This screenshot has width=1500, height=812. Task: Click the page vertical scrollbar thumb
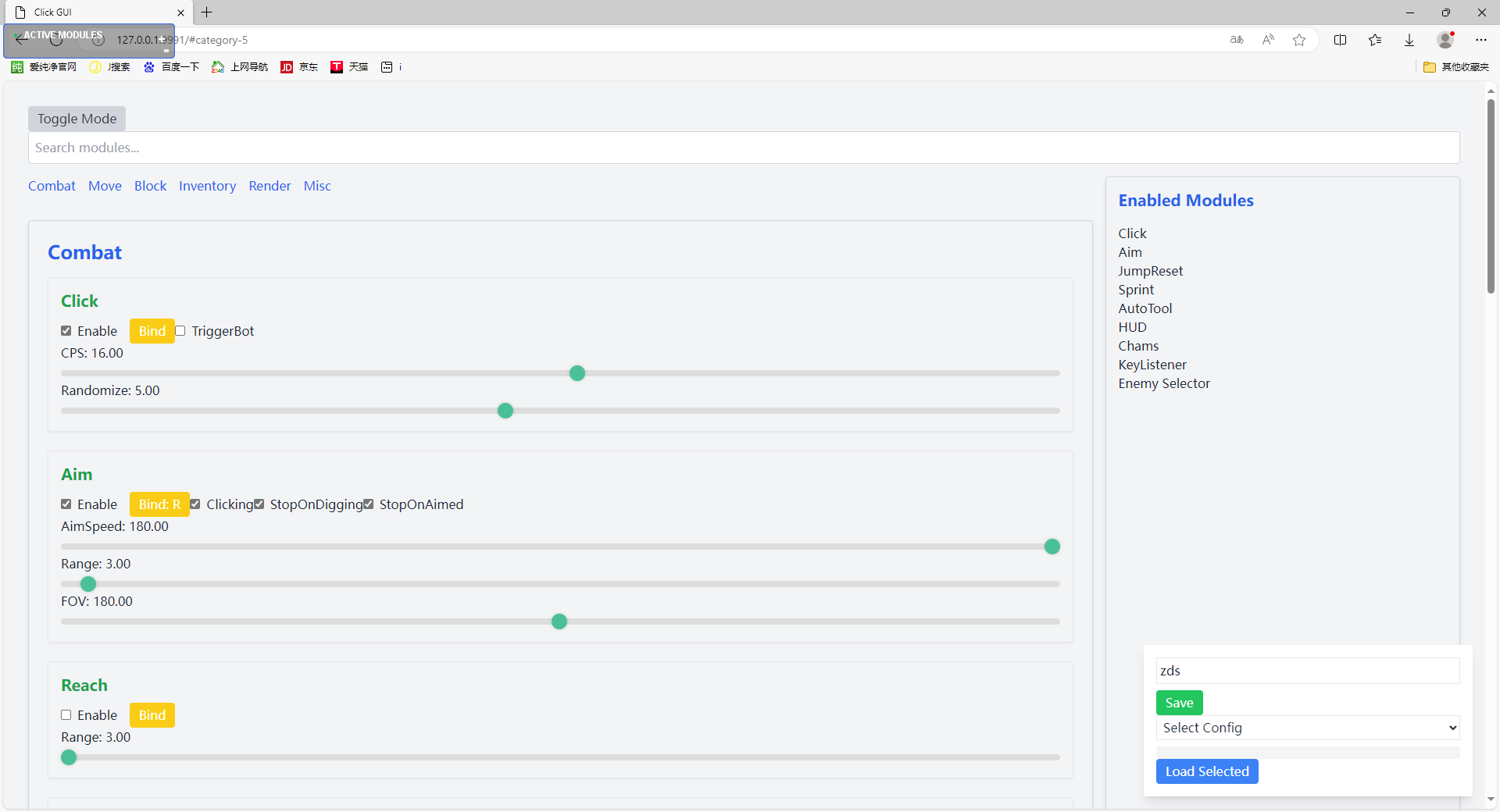(1491, 195)
